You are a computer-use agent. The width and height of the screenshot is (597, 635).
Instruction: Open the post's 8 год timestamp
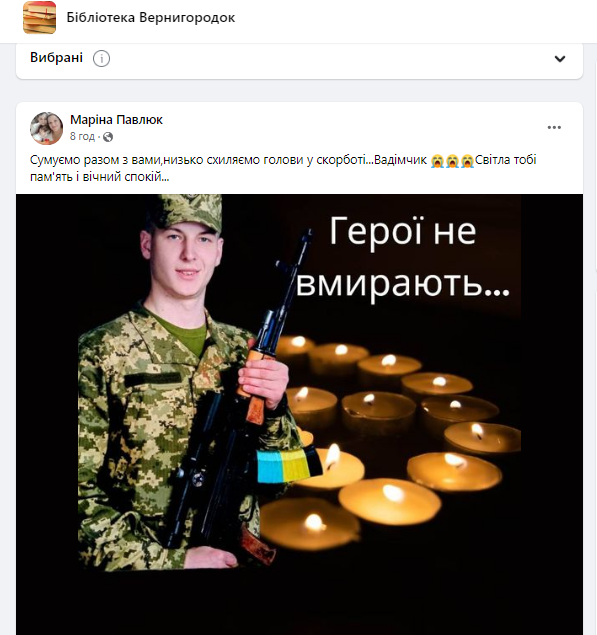(x=82, y=136)
